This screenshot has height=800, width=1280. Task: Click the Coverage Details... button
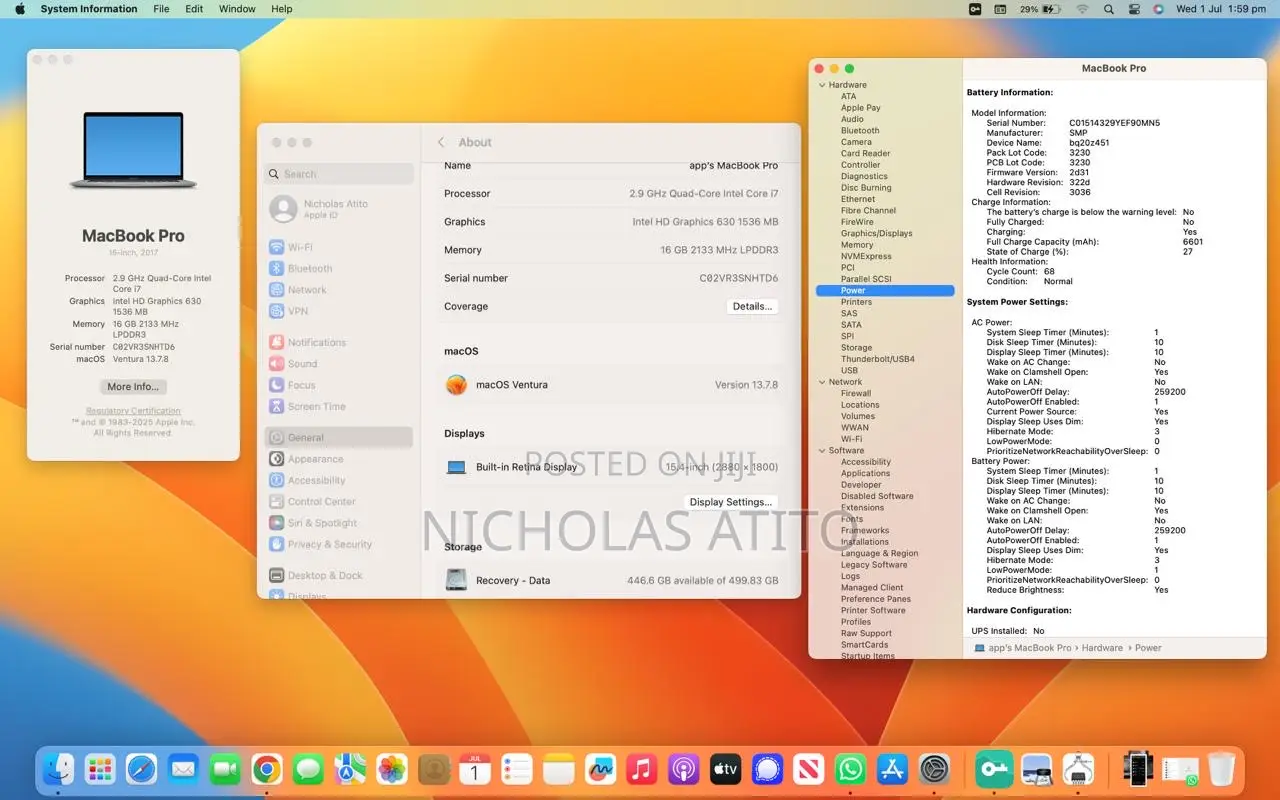752,306
